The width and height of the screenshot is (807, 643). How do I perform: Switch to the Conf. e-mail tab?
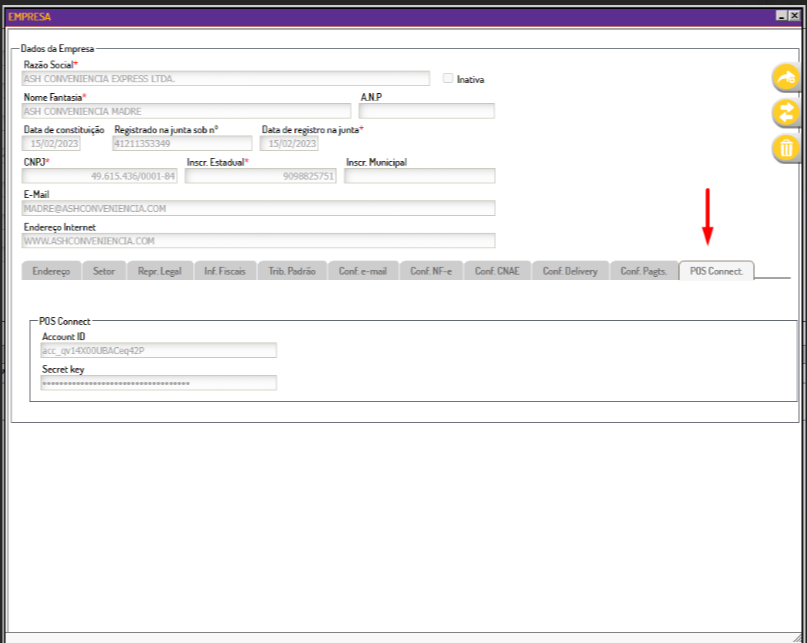(363, 271)
